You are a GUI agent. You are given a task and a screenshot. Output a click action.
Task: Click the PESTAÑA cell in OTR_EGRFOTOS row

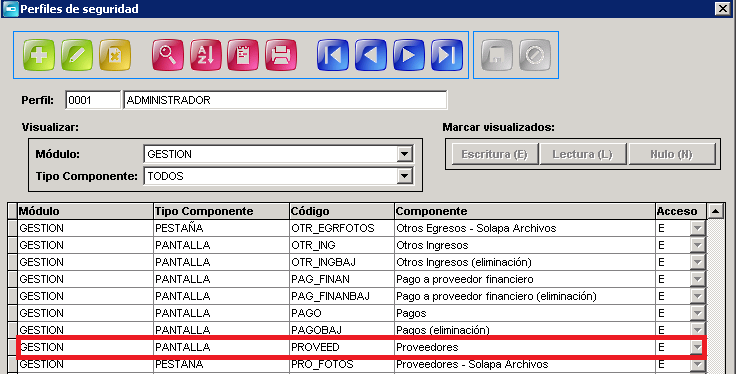222,228
